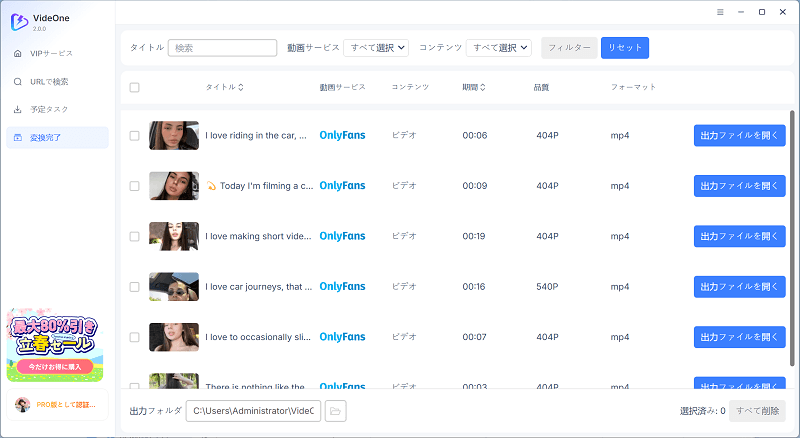Open thumbnail of "I love to occasionally"
800x438 pixels.
[174, 337]
